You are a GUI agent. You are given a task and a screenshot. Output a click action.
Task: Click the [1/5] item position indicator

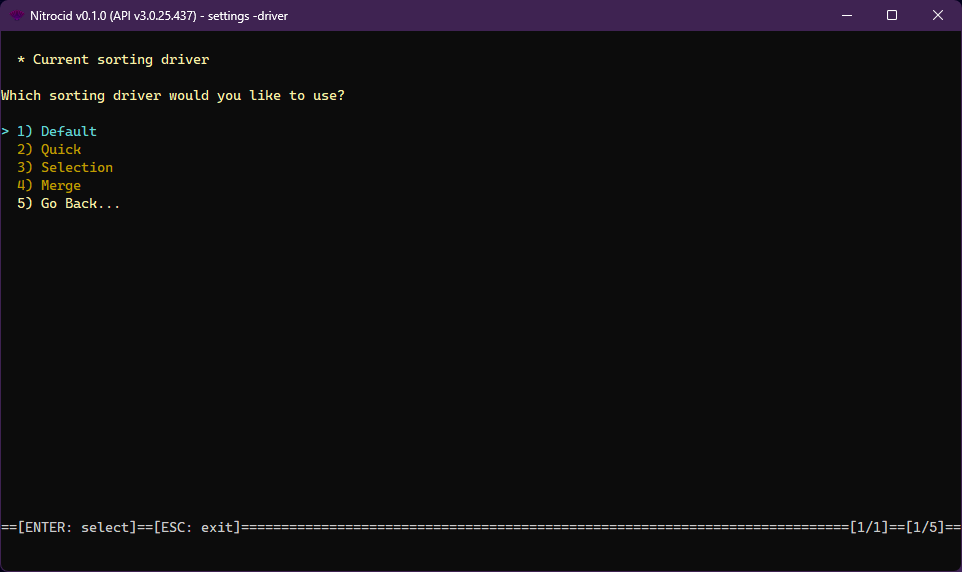(924, 527)
